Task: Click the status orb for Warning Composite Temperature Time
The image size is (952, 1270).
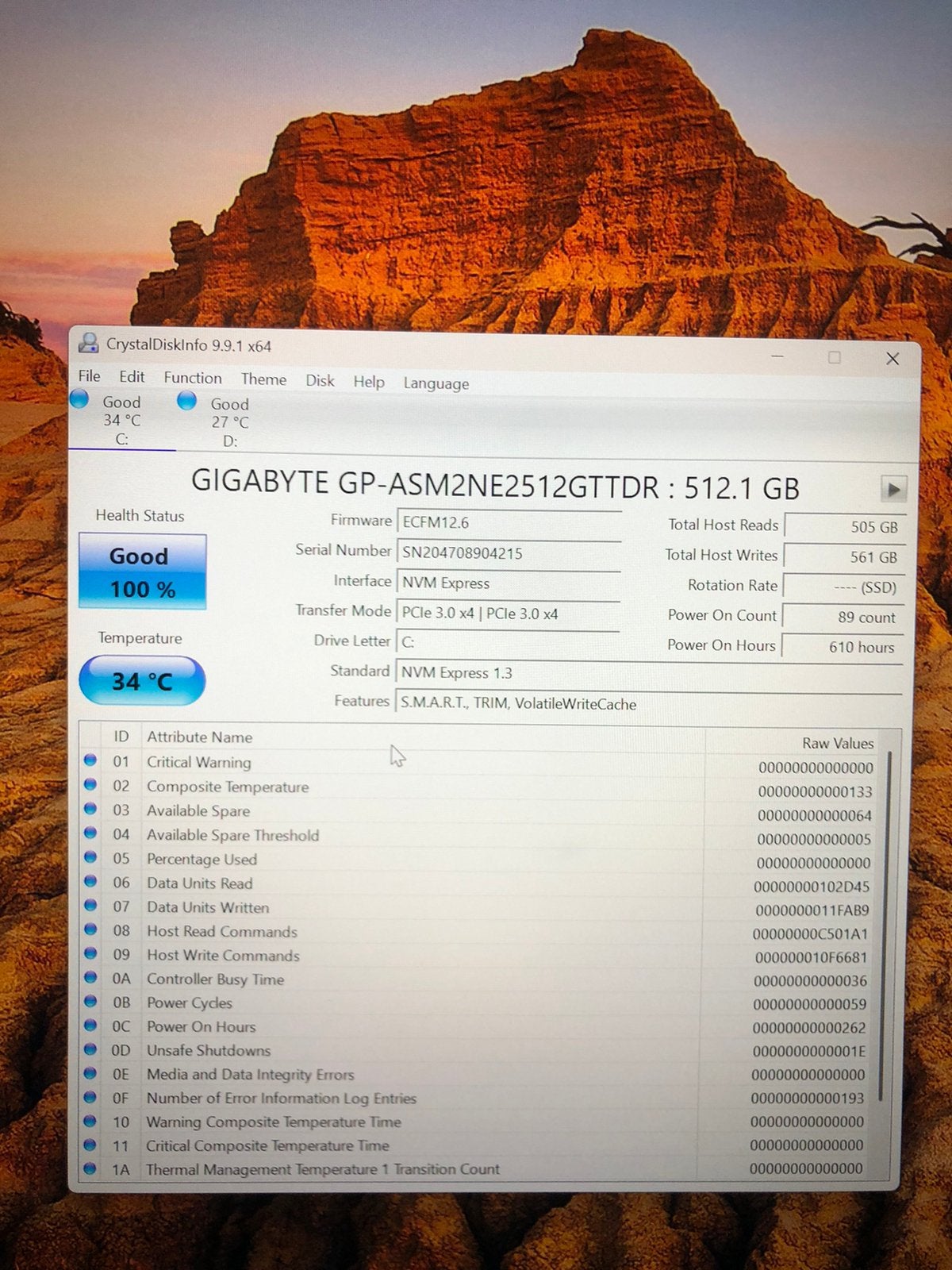Action: [90, 1121]
